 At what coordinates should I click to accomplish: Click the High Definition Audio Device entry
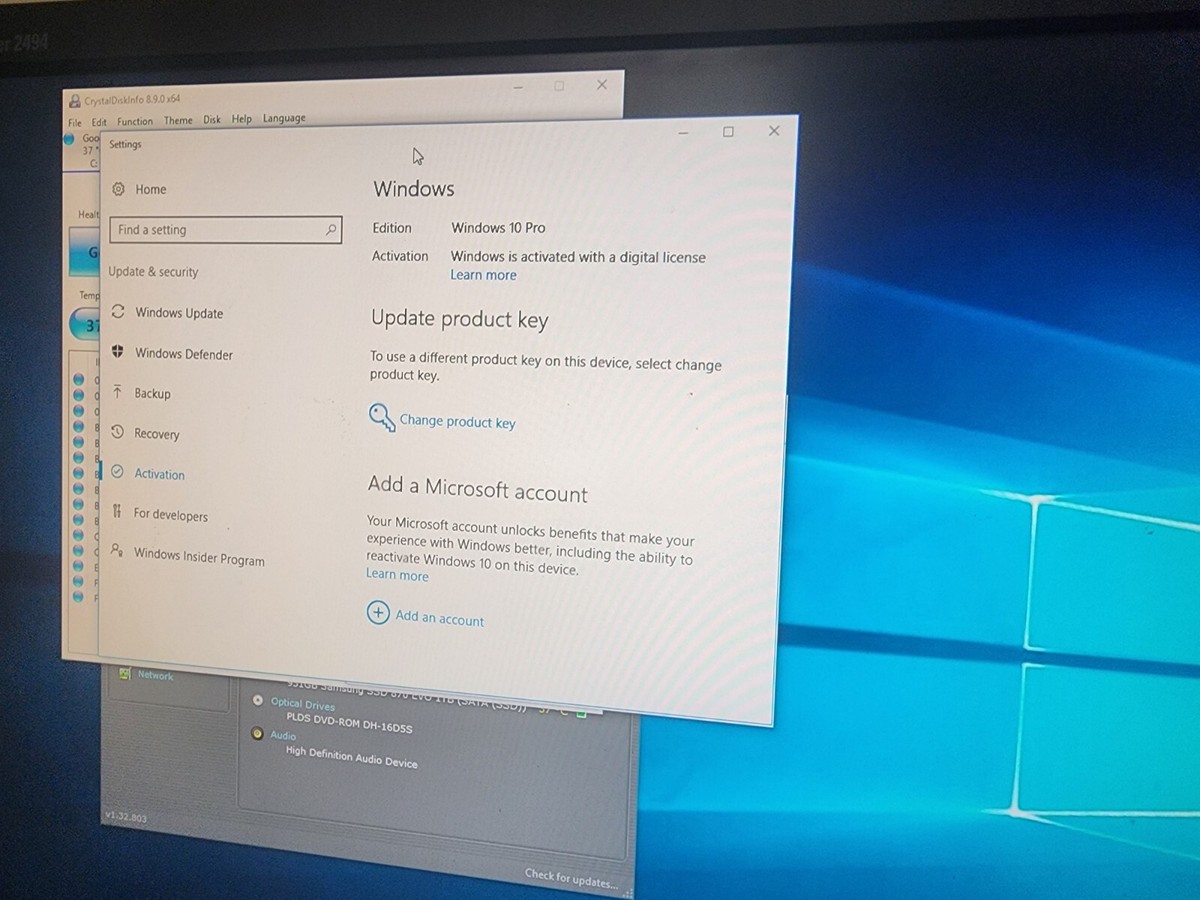click(351, 756)
